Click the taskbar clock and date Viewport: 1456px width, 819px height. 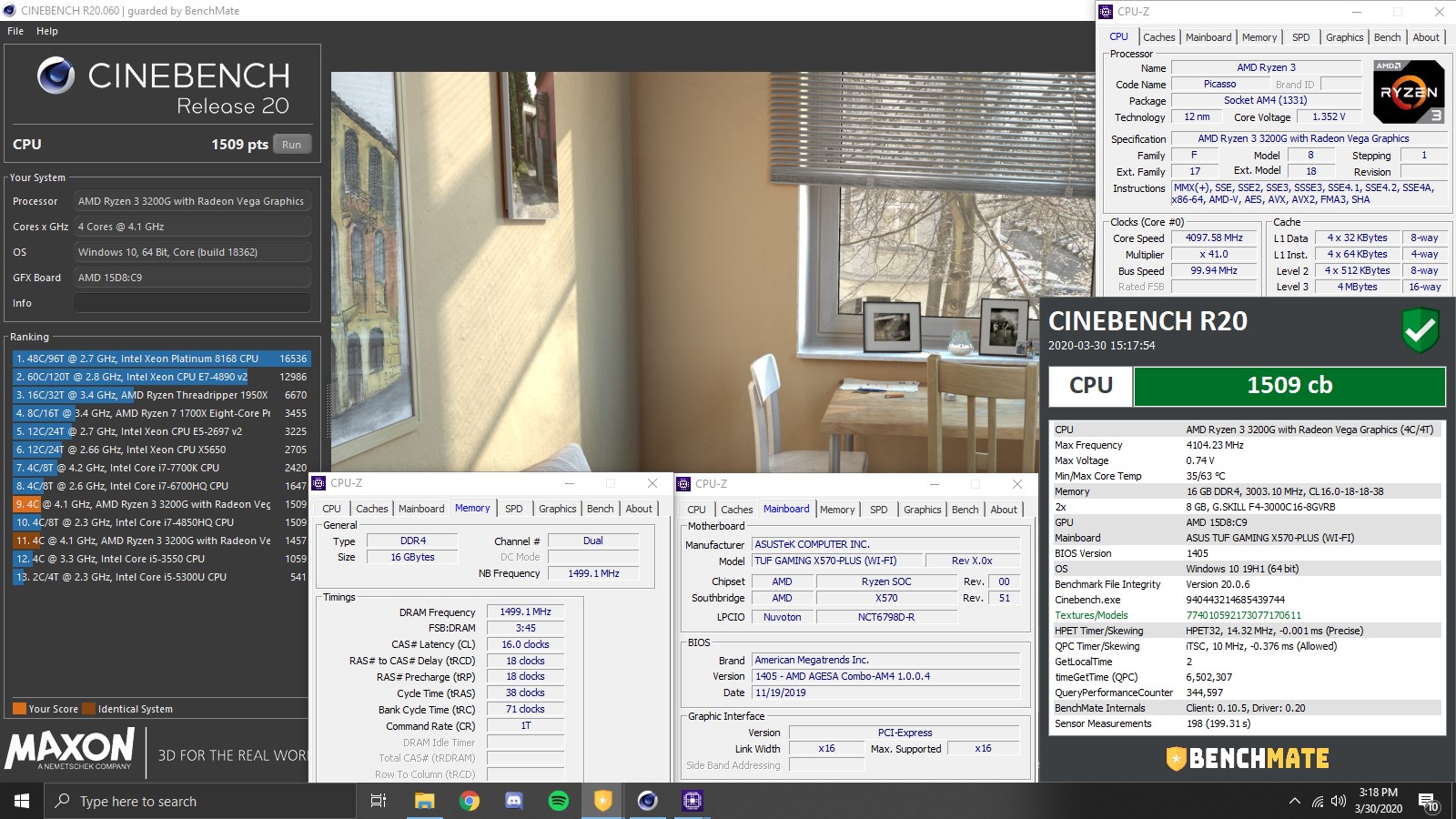tap(1378, 801)
